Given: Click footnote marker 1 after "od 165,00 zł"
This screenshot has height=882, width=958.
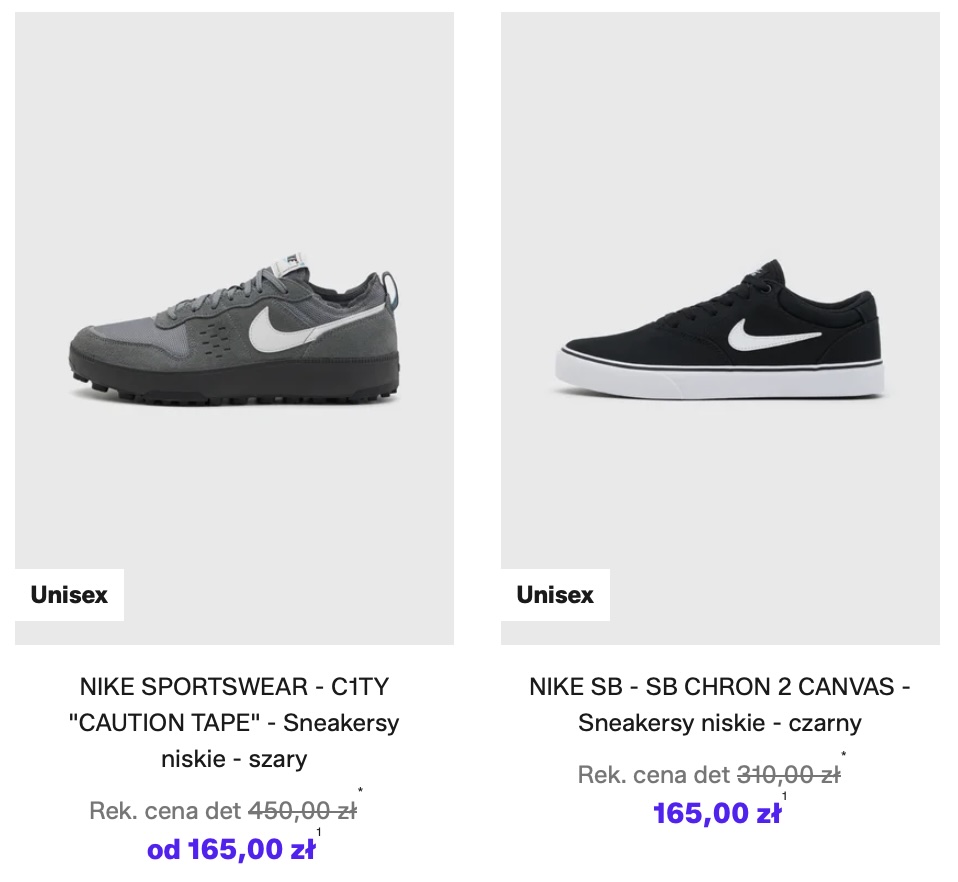Looking at the screenshot, I should point(319,832).
